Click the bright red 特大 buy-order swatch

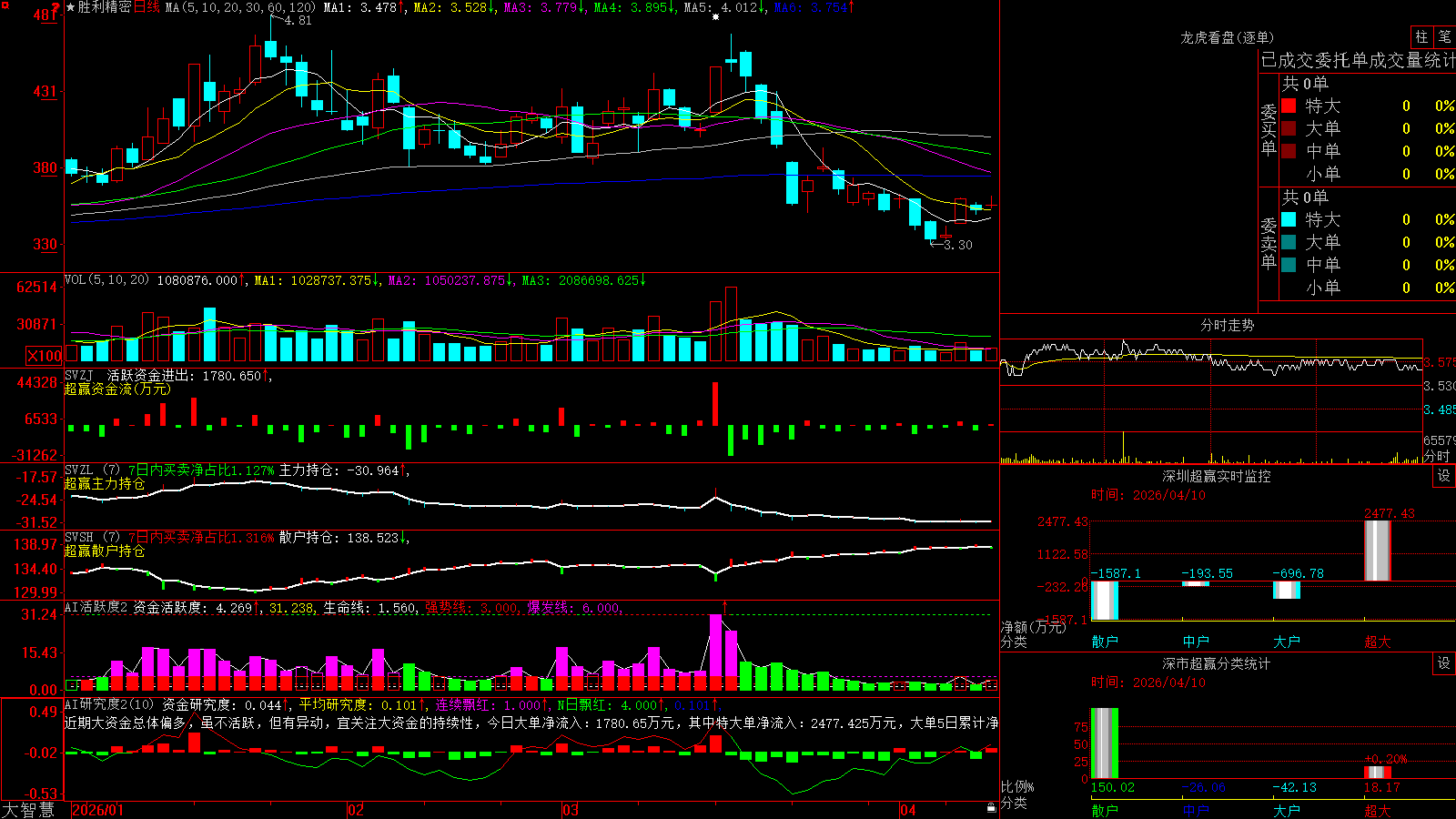pyautogui.click(x=1289, y=106)
